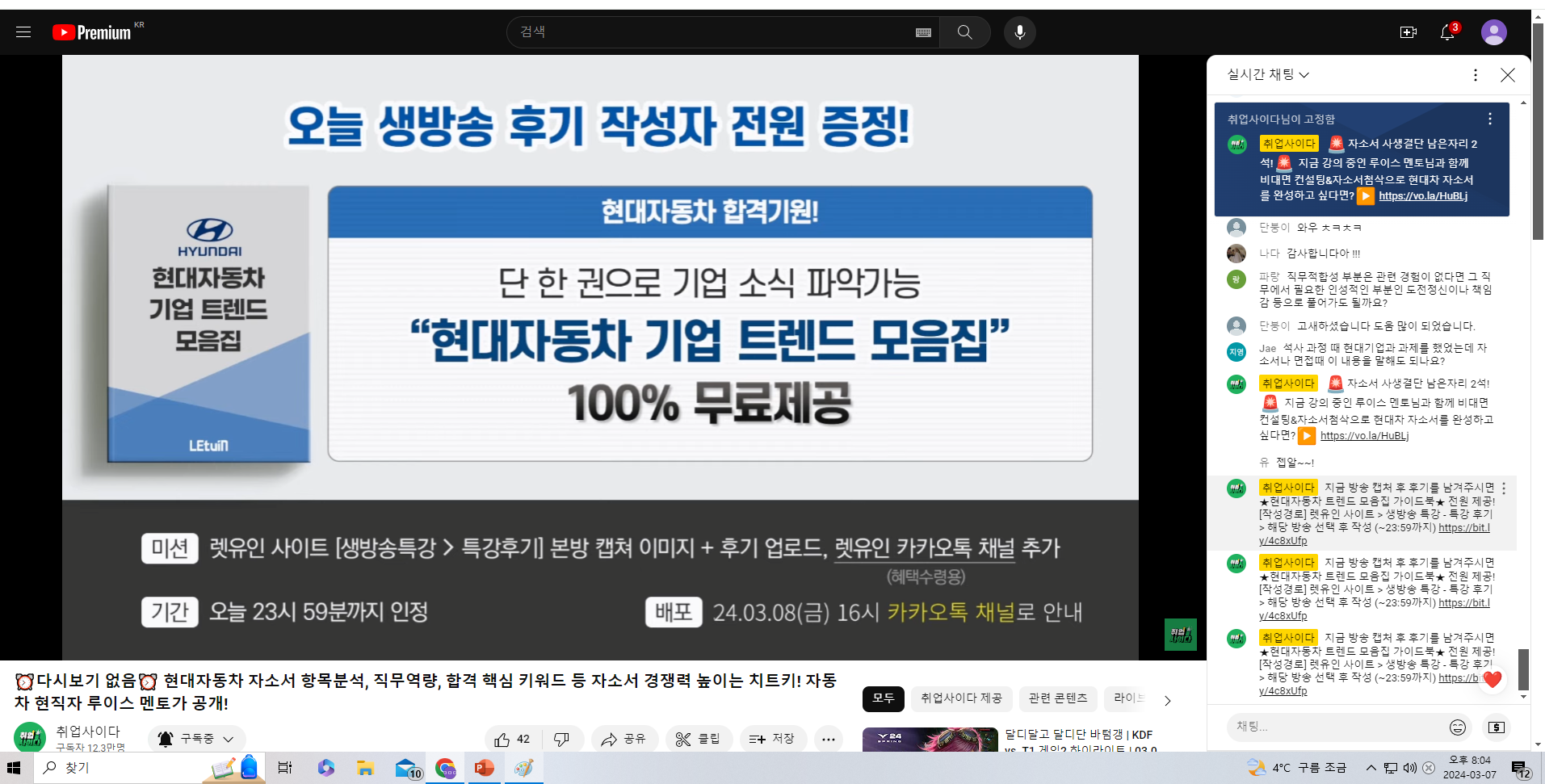Click the magnifier search button
The height and width of the screenshot is (784, 1545).
[x=964, y=32]
